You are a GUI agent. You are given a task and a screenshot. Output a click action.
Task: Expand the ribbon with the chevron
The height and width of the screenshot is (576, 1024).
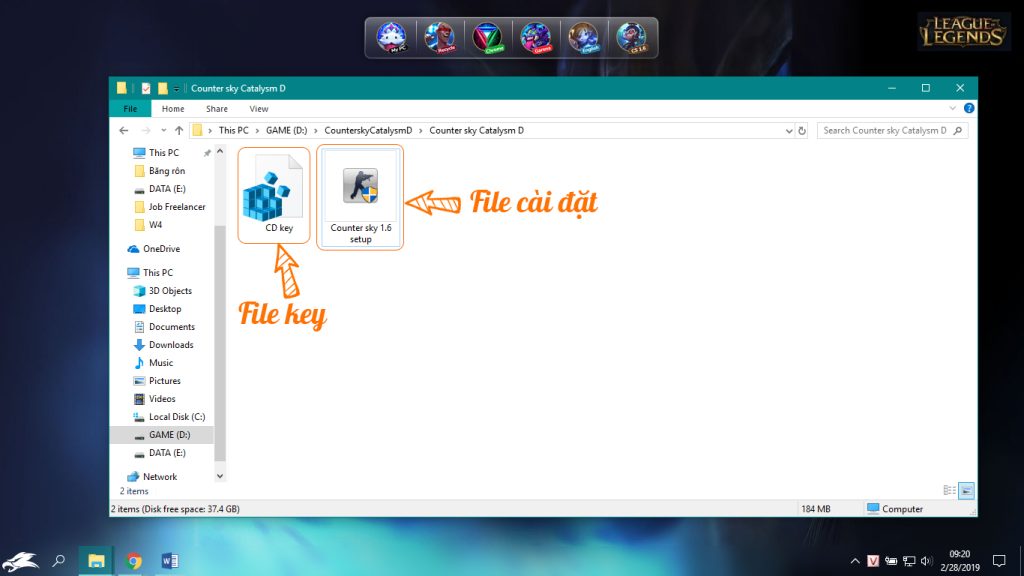point(952,108)
